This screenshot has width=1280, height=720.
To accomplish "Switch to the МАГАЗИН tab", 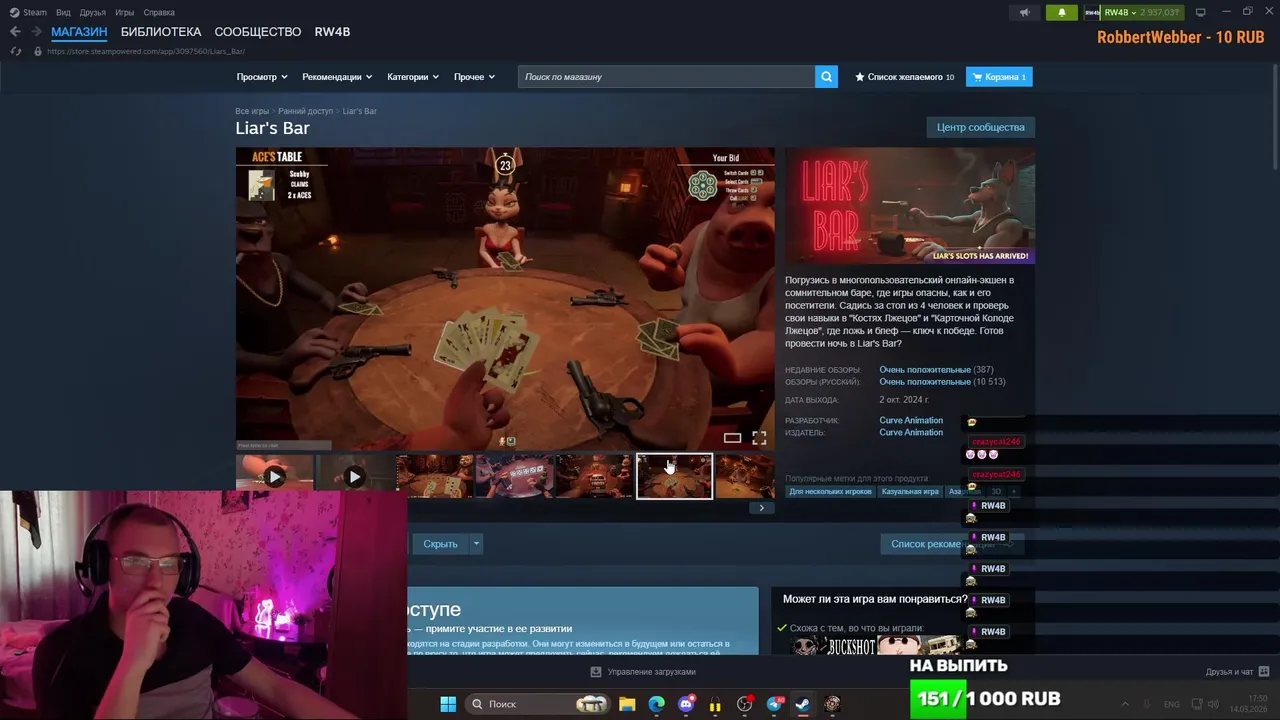I will click(79, 32).
